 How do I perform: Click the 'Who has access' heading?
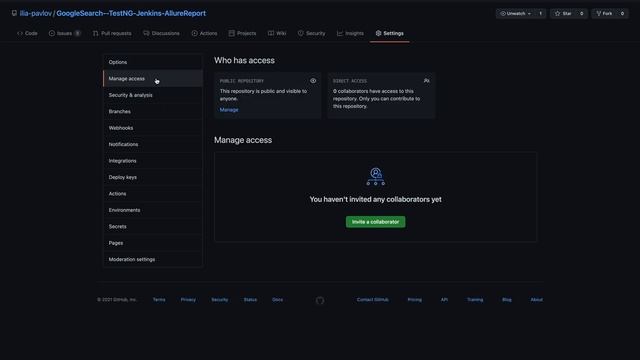click(x=244, y=60)
